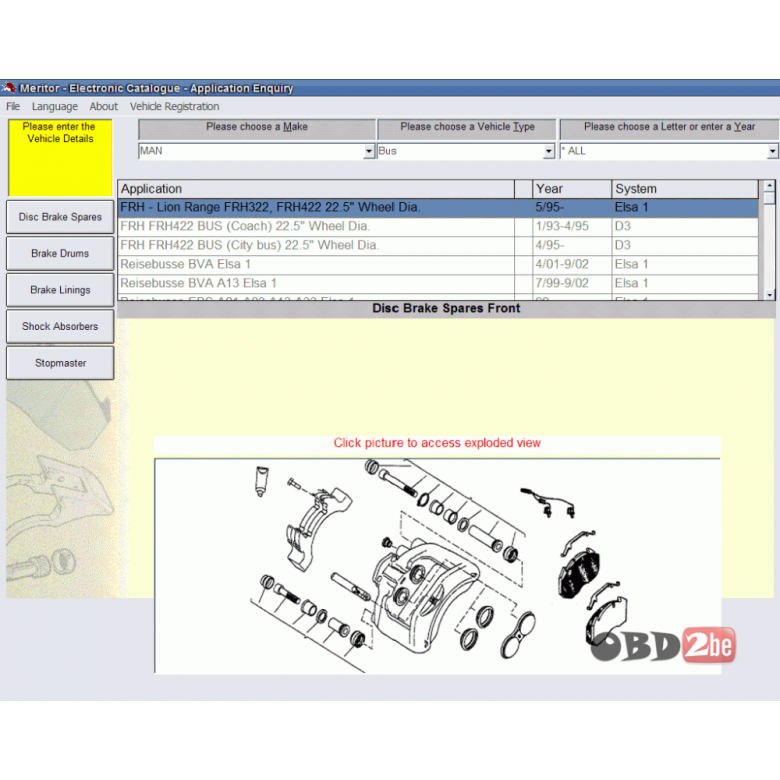This screenshot has height=780, width=780.
Task: Click 'Please choose a Make' header button
Action: point(257,128)
